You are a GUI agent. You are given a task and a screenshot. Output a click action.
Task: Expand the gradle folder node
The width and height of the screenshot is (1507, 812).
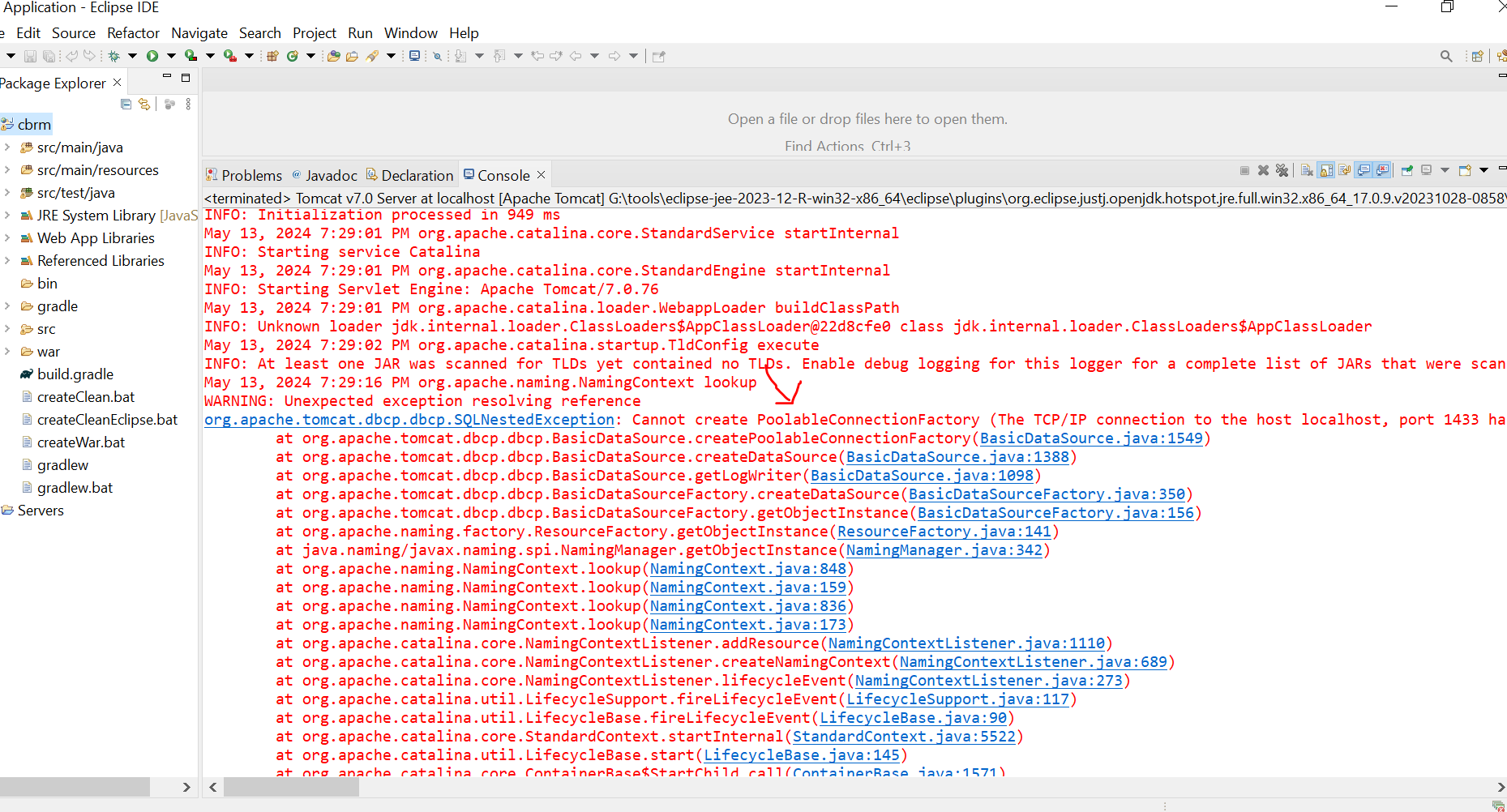click(7, 306)
